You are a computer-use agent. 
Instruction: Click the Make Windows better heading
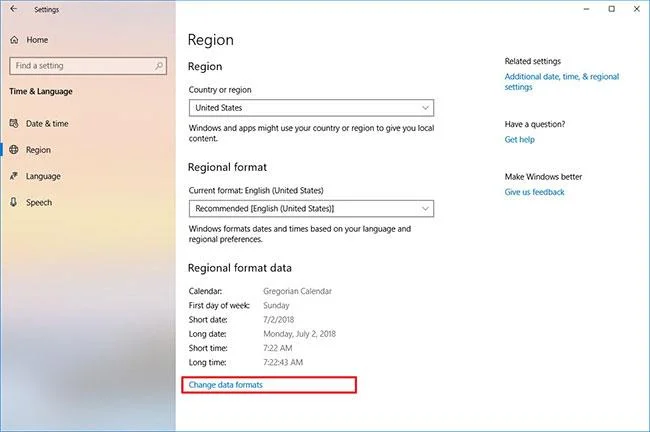coord(543,177)
